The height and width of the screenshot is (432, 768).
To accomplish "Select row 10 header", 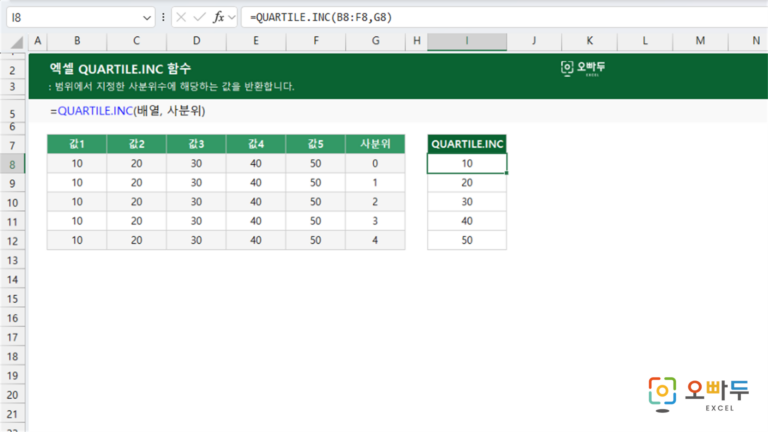I will (13, 202).
